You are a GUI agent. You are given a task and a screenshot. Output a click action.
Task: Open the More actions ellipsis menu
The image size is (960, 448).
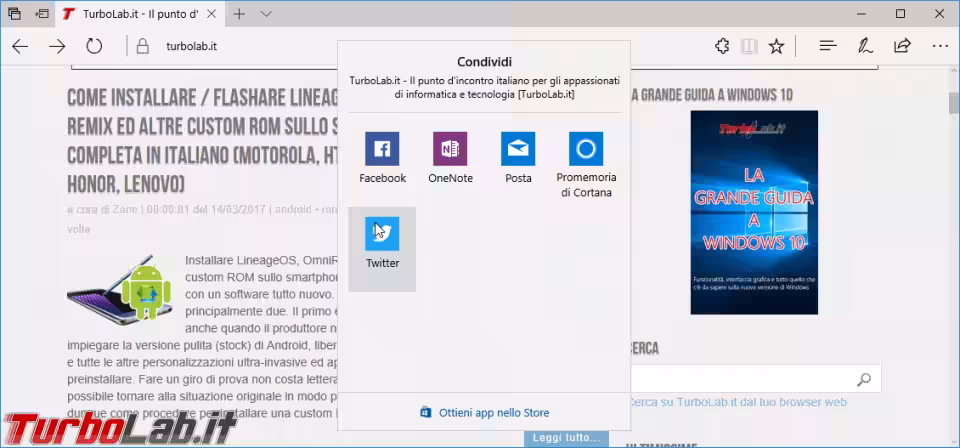[x=940, y=46]
